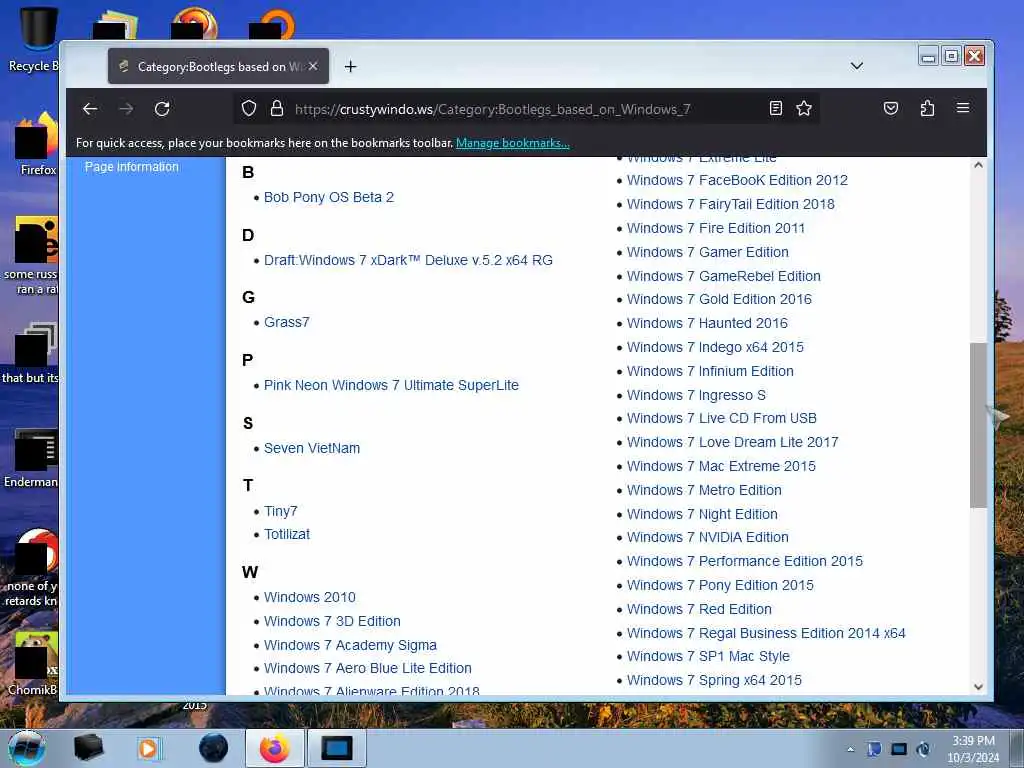Open Pink Neon Windows 7 Ultimate SuperLite
Viewport: 1024px width, 768px height.
tap(391, 385)
